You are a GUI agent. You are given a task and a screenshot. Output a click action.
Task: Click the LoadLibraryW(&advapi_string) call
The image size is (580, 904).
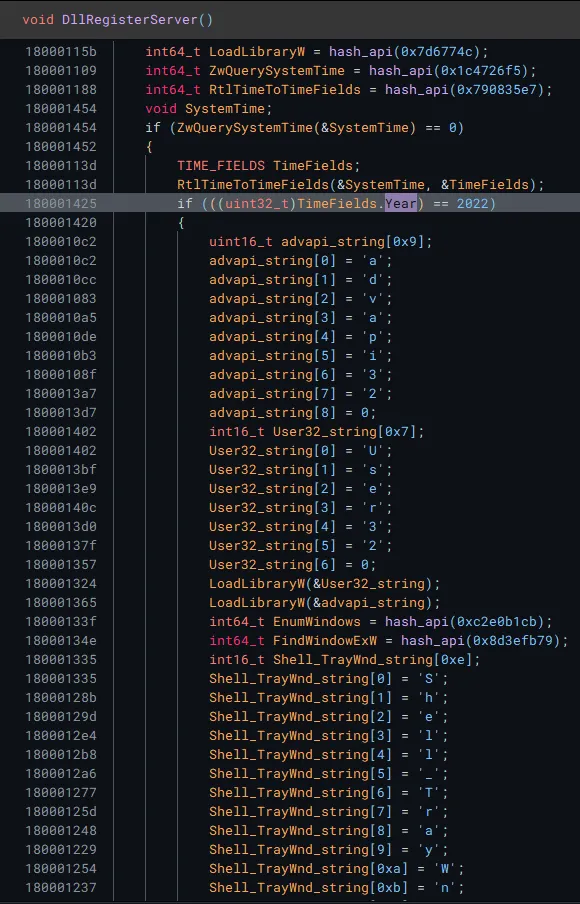pyautogui.click(x=325, y=603)
